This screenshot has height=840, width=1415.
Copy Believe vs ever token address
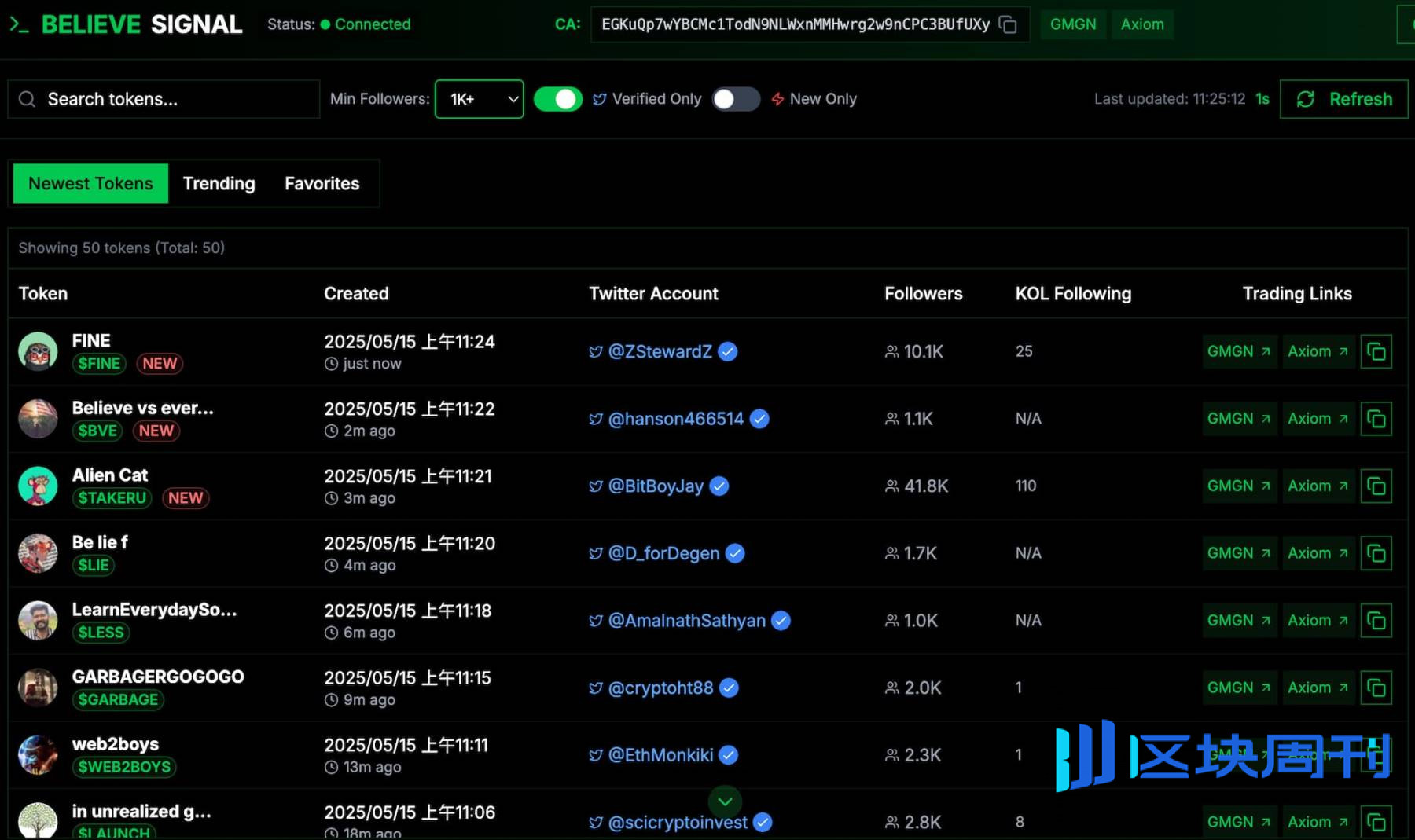click(1376, 419)
